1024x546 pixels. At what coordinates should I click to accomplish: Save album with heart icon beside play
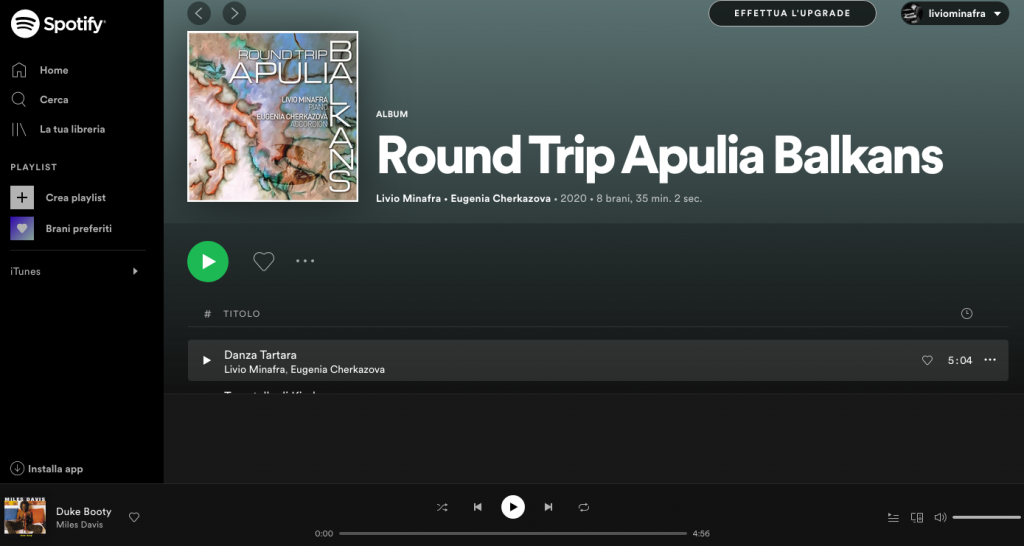click(264, 261)
